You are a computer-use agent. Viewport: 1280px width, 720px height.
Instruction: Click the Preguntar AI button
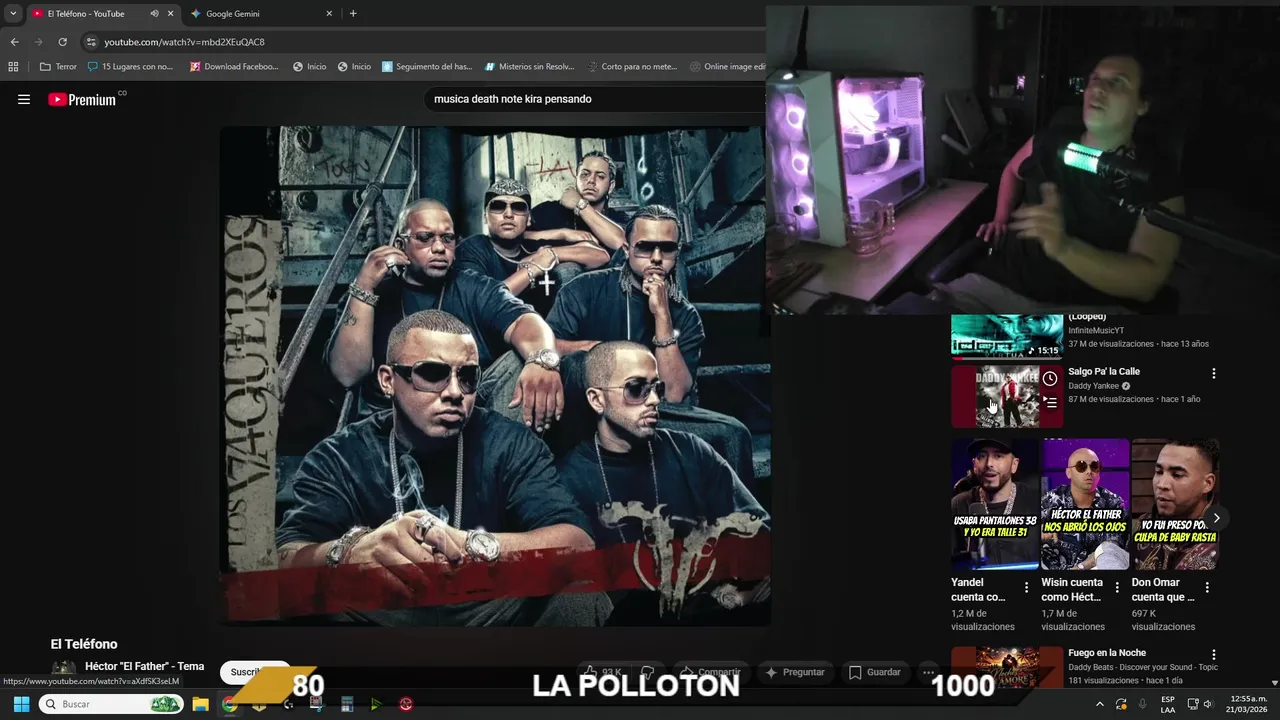pos(795,672)
